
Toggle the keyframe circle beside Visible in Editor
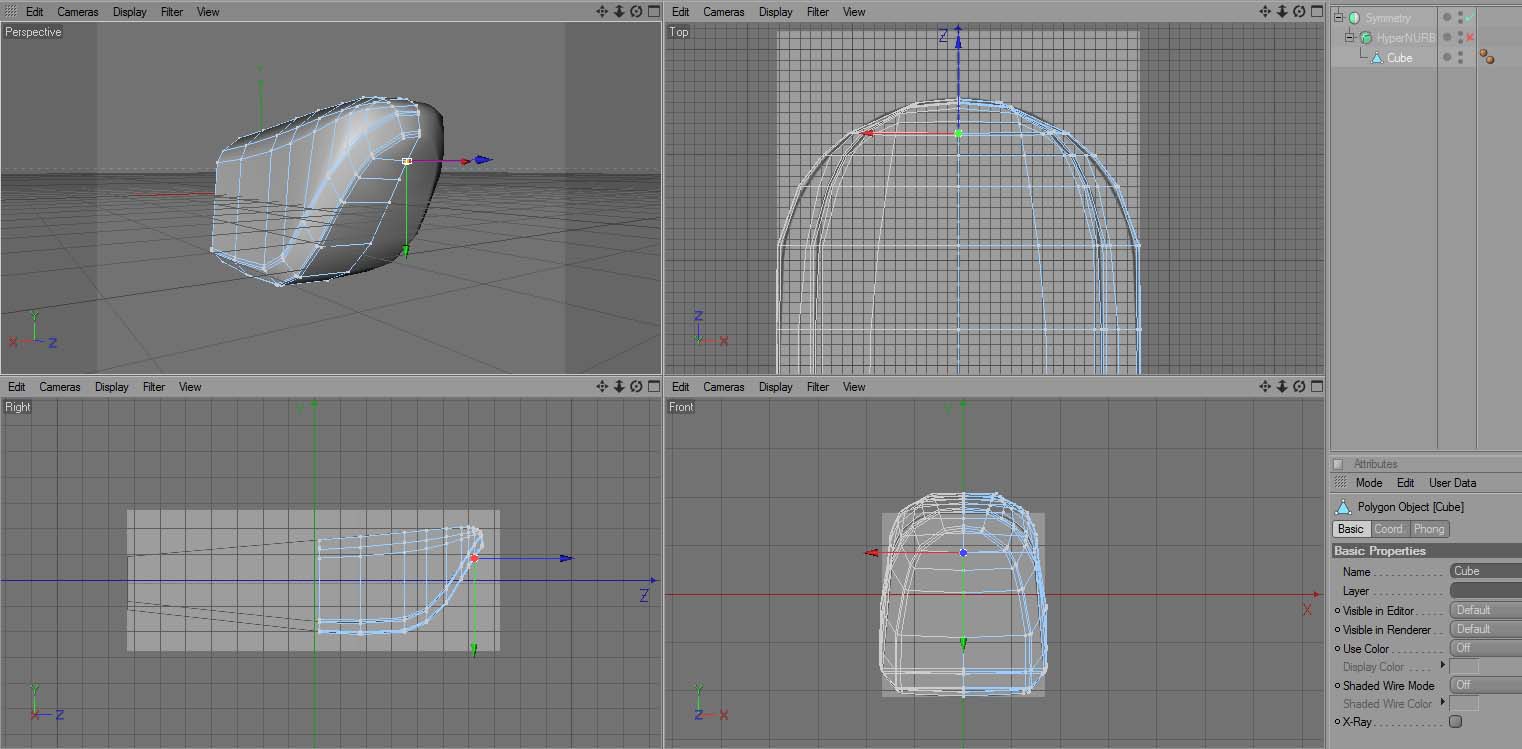click(x=1338, y=610)
